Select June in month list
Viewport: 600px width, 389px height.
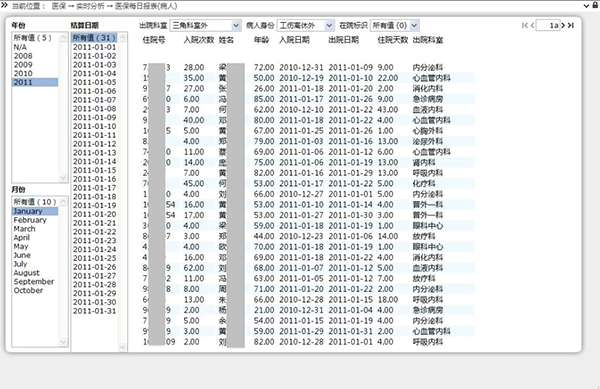pos(35,255)
